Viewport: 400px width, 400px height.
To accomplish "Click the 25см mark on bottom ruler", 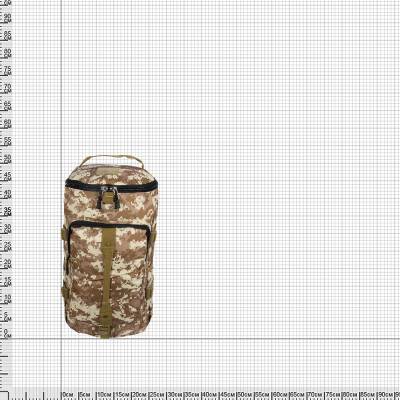I will [155, 395].
